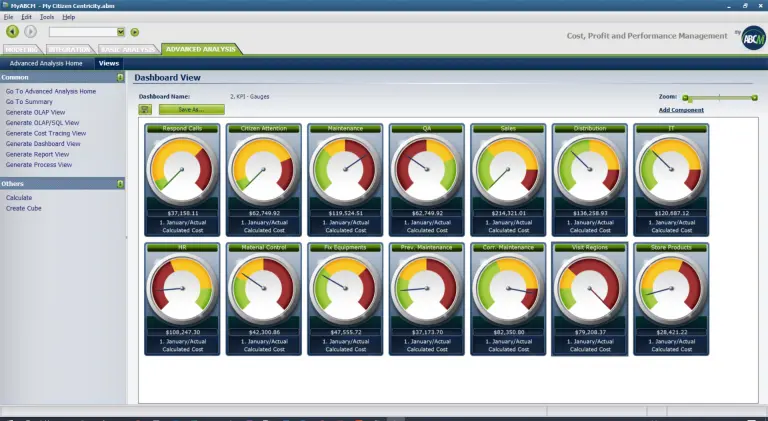Click the Add Component link
The height and width of the screenshot is (421, 768).
click(680, 109)
